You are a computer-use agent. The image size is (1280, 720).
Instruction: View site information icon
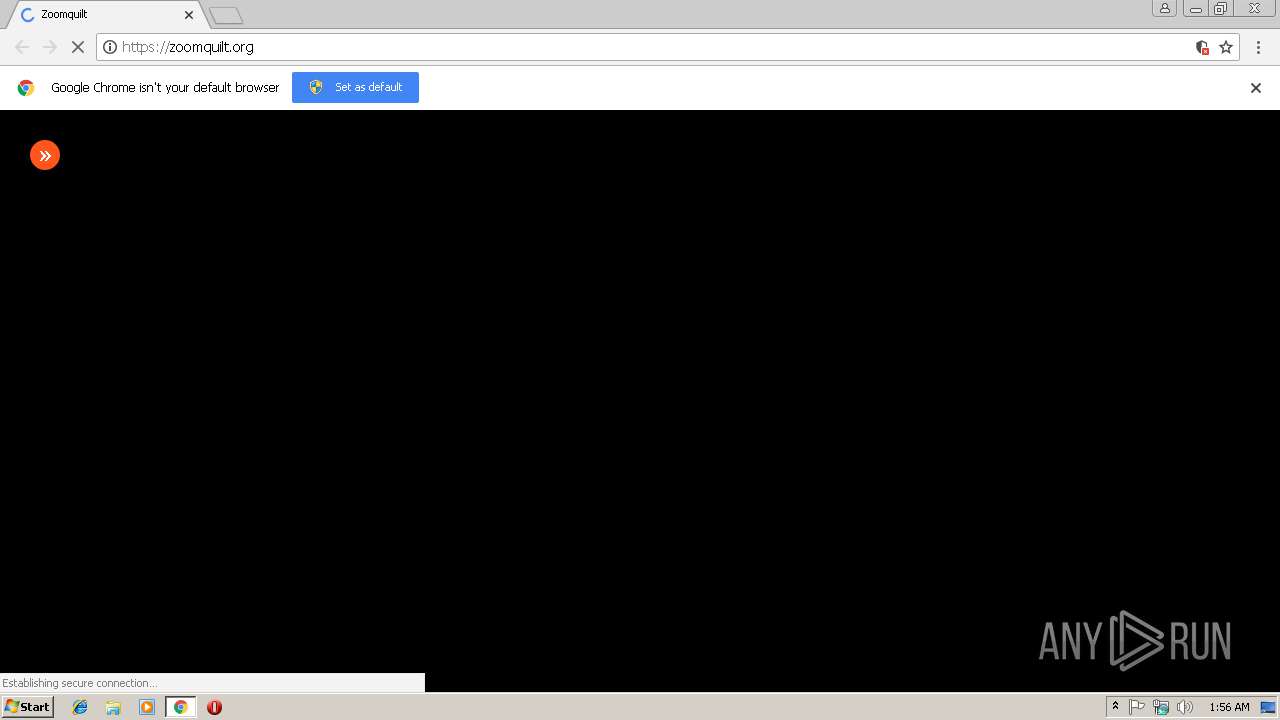pos(110,47)
